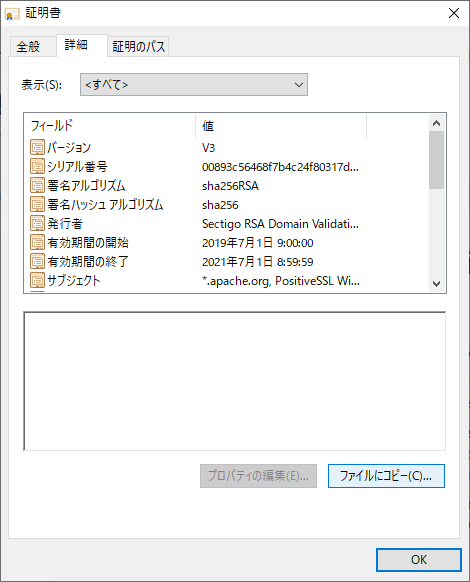
Task: Click the field list scrollbar thumb
Action: (x=437, y=160)
